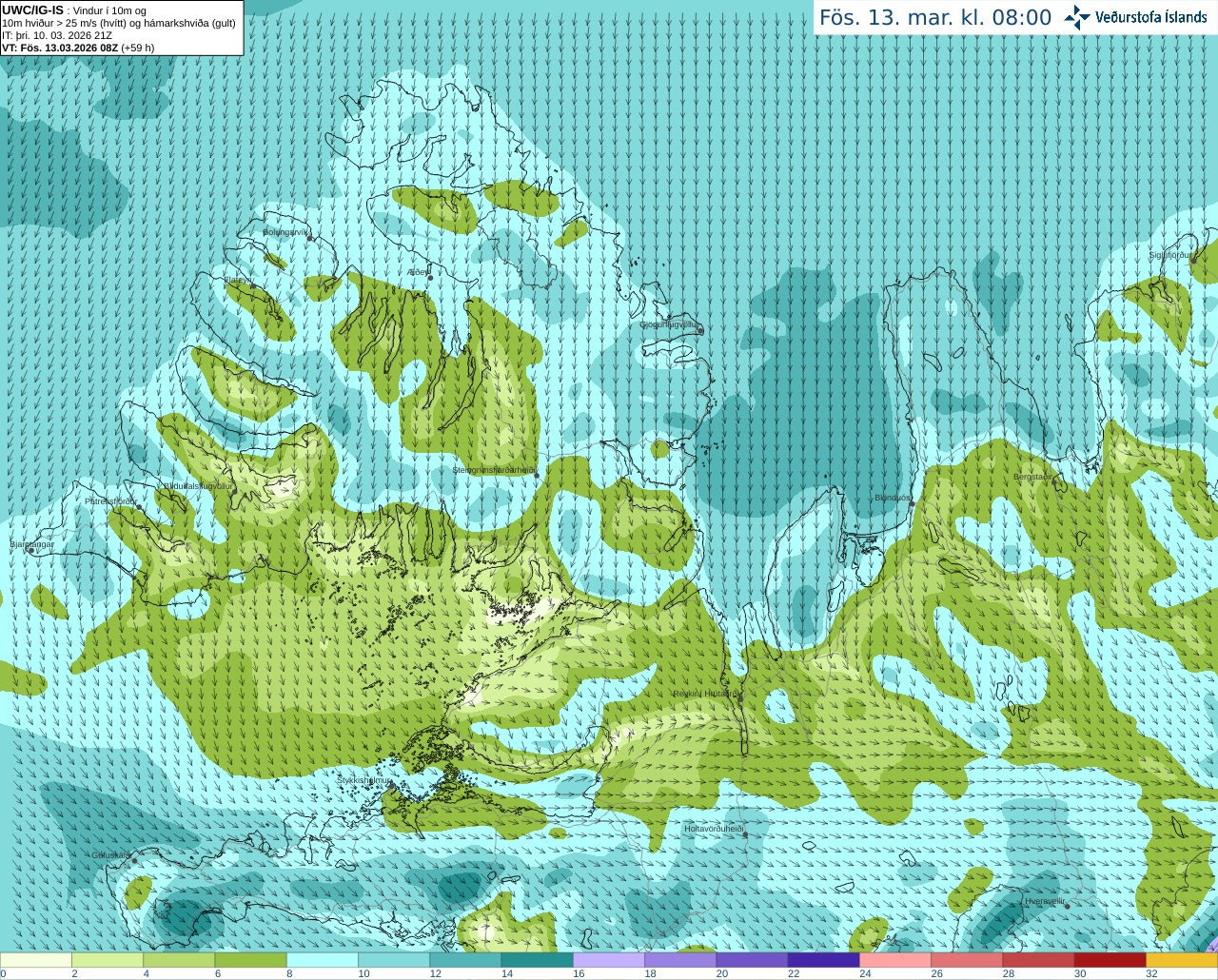Click the IT initial time line
Viewport: 1218px width, 980px height.
57,35
